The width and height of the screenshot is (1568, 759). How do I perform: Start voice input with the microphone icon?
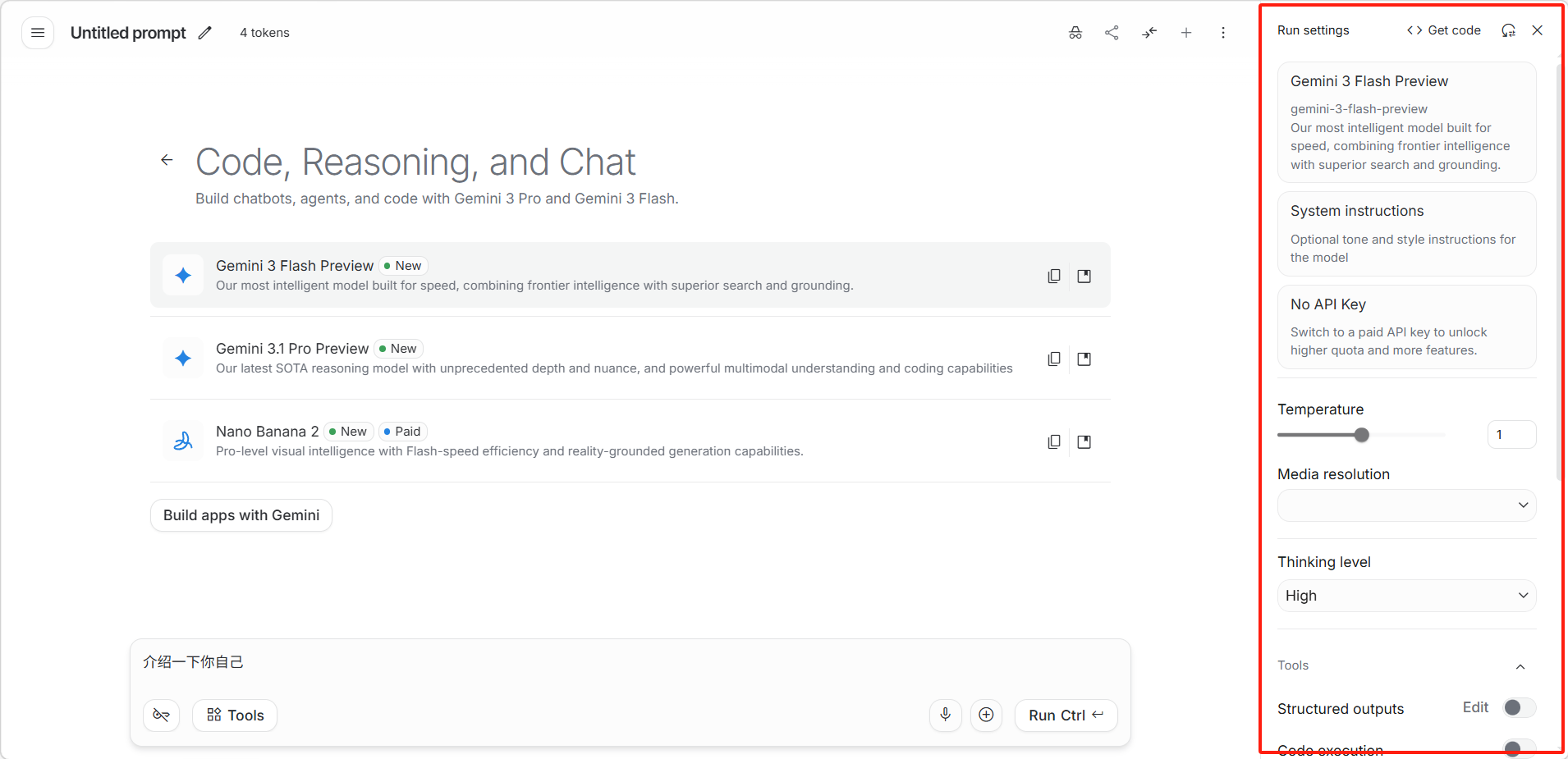tap(946, 716)
